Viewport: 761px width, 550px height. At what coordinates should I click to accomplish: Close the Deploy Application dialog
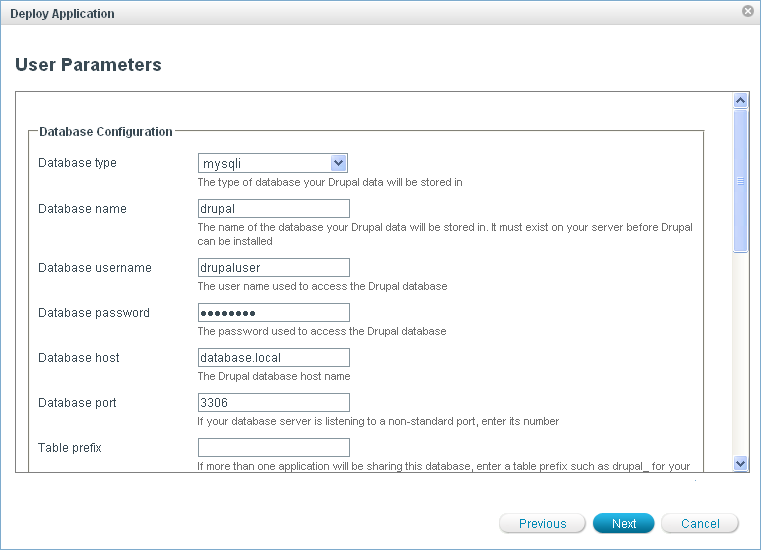pos(747,11)
